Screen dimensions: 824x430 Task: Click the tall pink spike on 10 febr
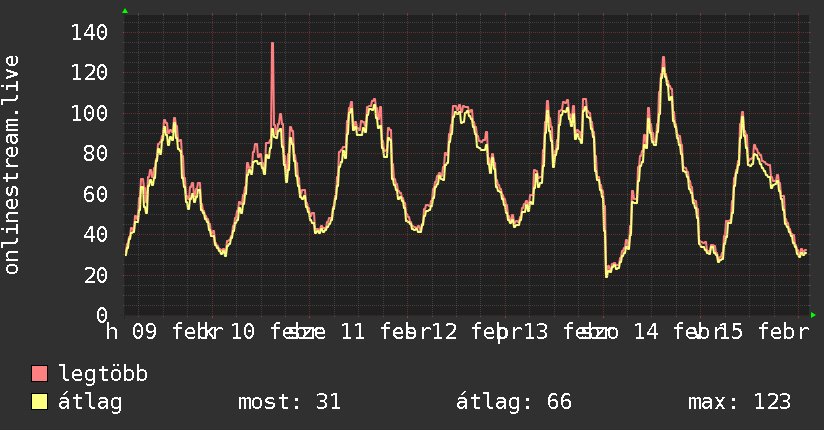tap(272, 84)
